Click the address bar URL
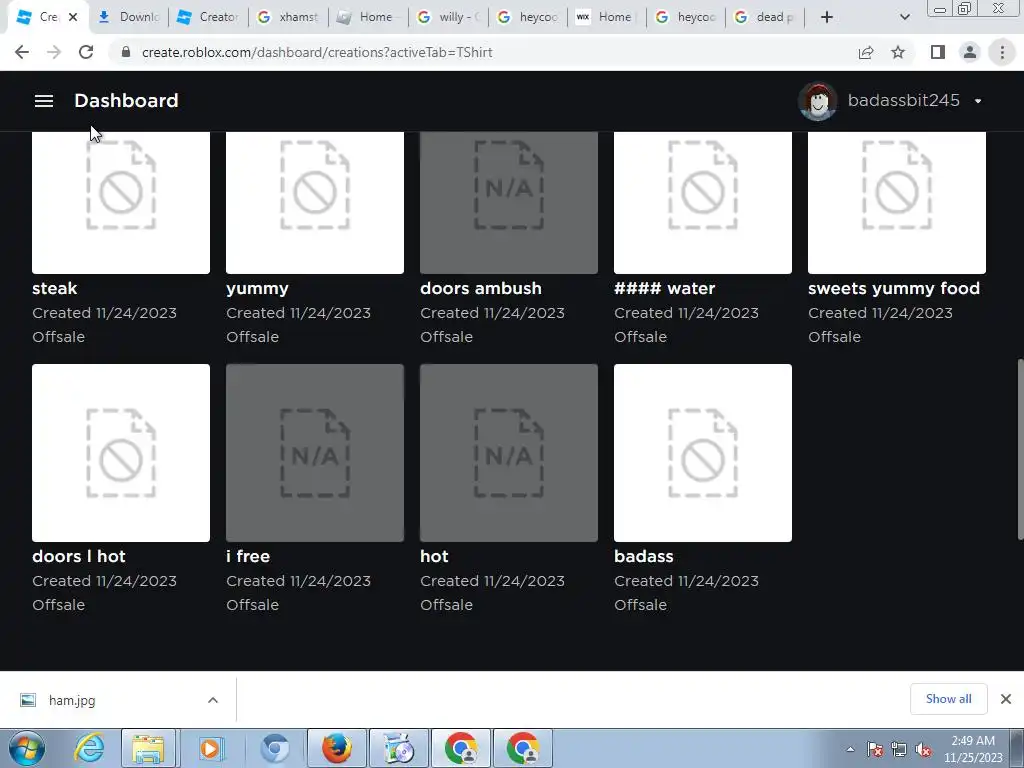The height and width of the screenshot is (768, 1024). click(317, 52)
